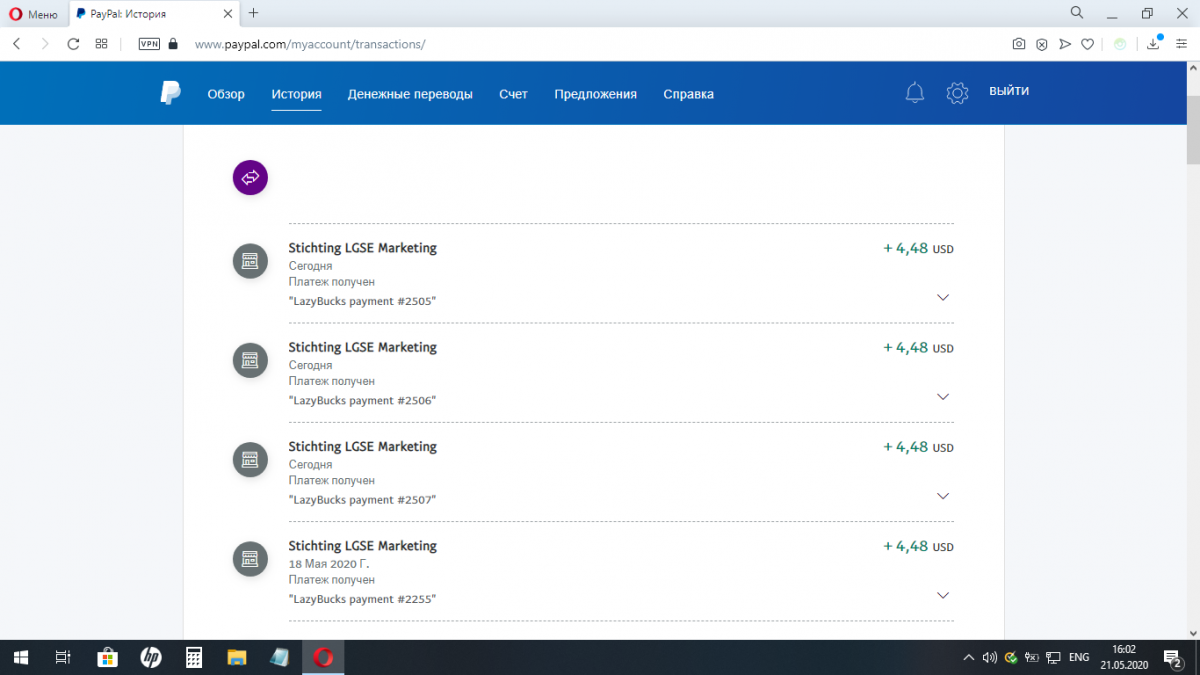Click text "LazyBucks payment #2505"
Image resolution: width=1200 pixels, height=675 pixels.
pyautogui.click(x=362, y=301)
